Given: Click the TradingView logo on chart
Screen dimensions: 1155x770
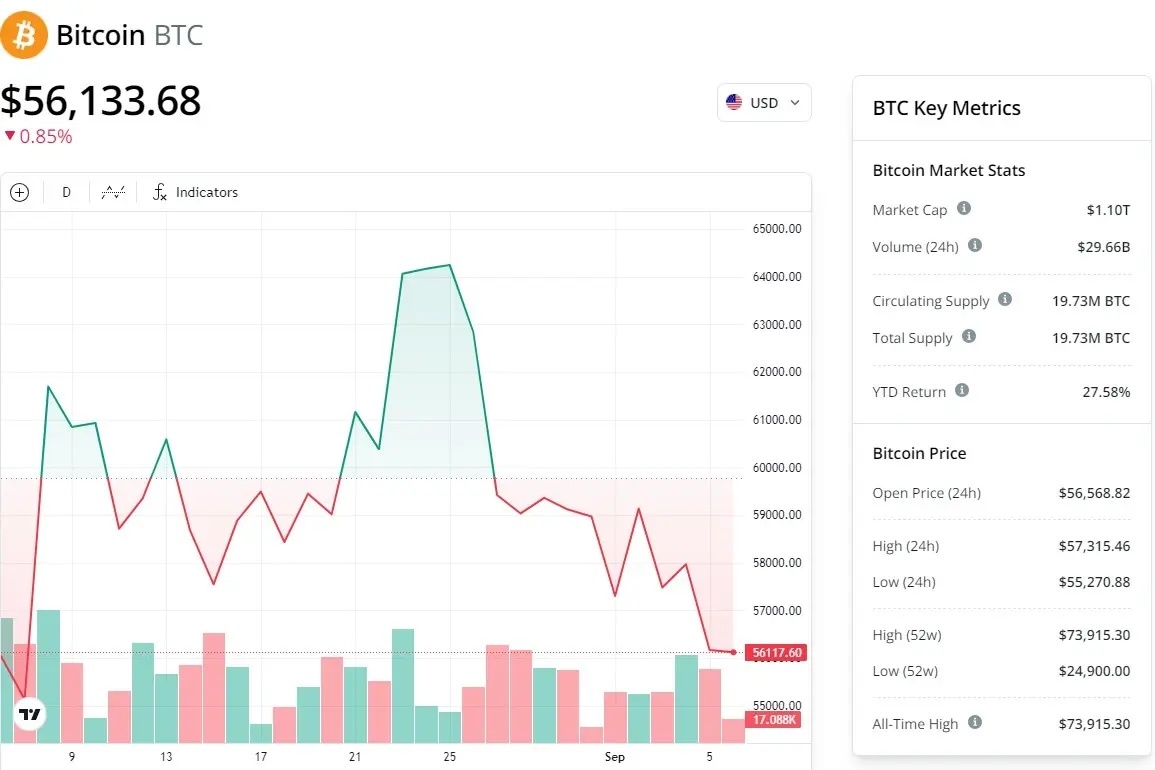Looking at the screenshot, I should pyautogui.click(x=29, y=714).
